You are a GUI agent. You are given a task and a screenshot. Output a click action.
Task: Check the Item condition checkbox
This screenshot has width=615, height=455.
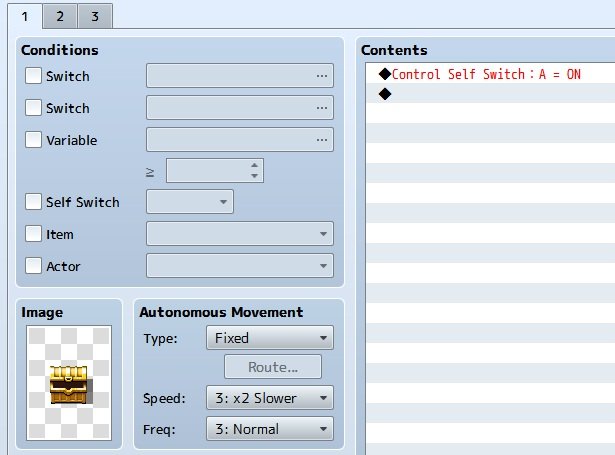(33, 234)
